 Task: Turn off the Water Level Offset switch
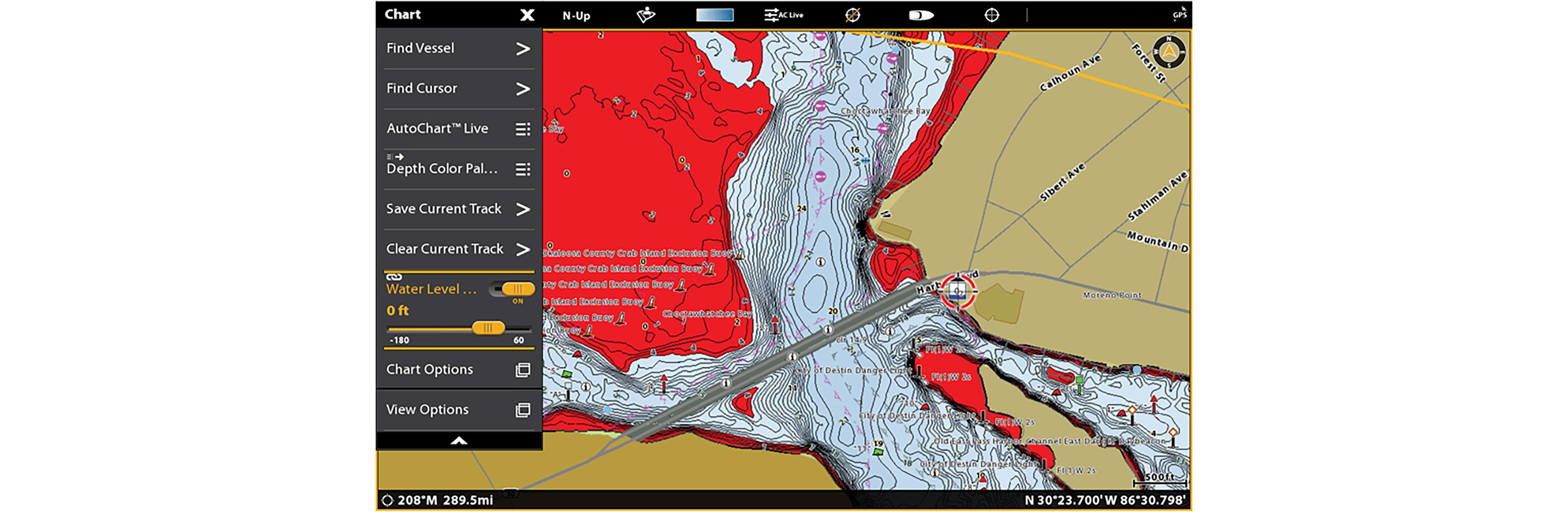[512, 289]
